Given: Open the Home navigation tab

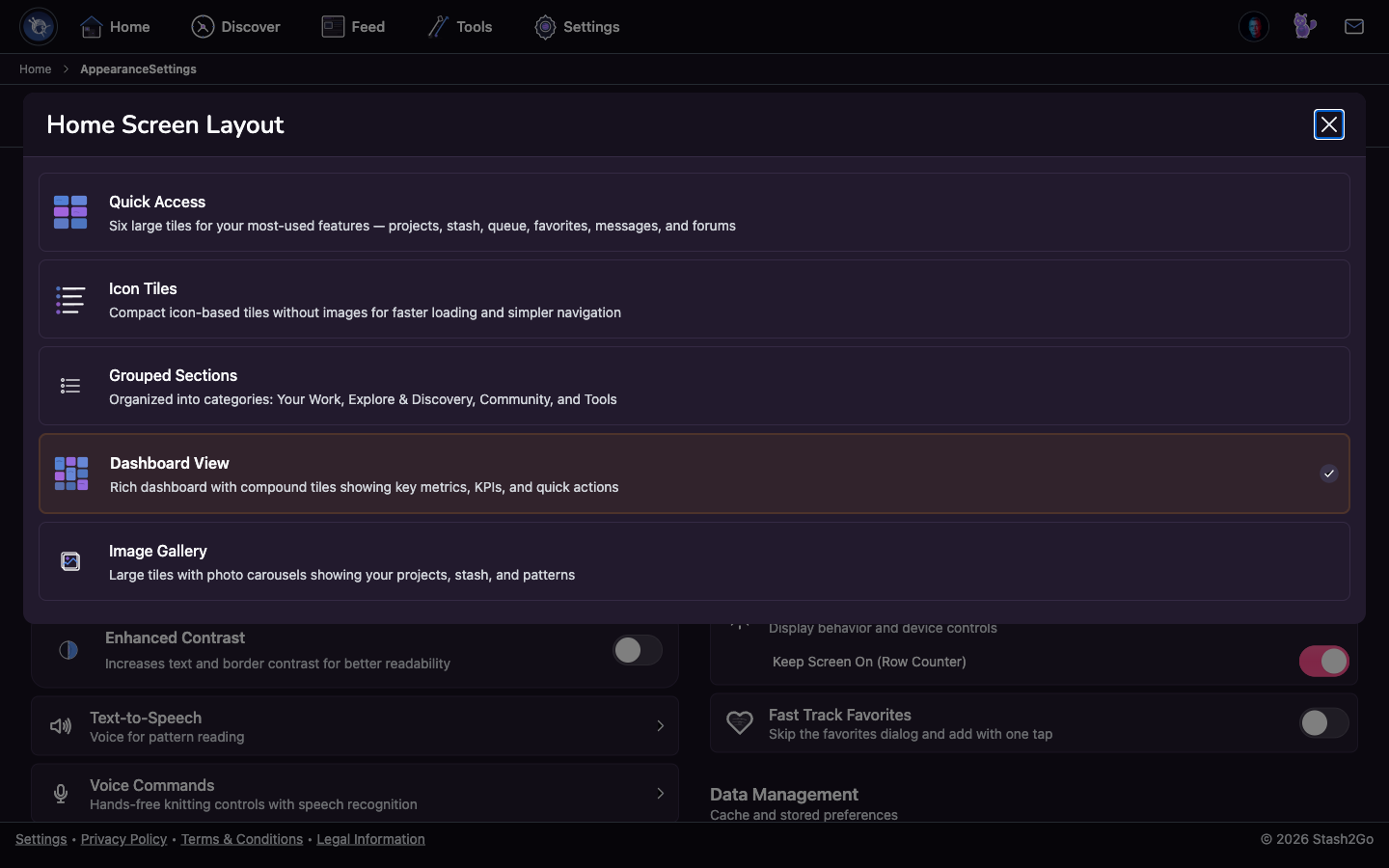Looking at the screenshot, I should click(115, 27).
